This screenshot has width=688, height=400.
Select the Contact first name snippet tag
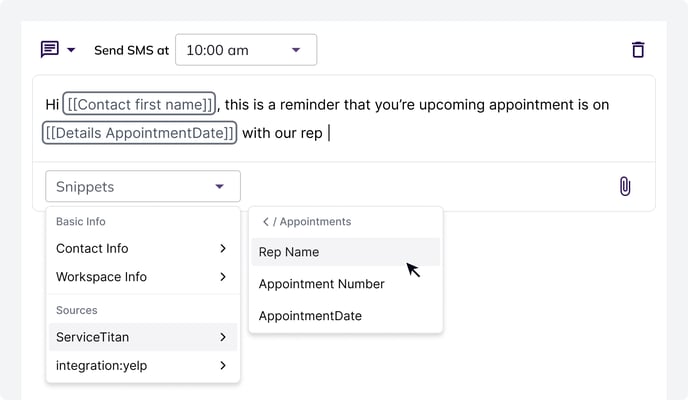point(139,104)
